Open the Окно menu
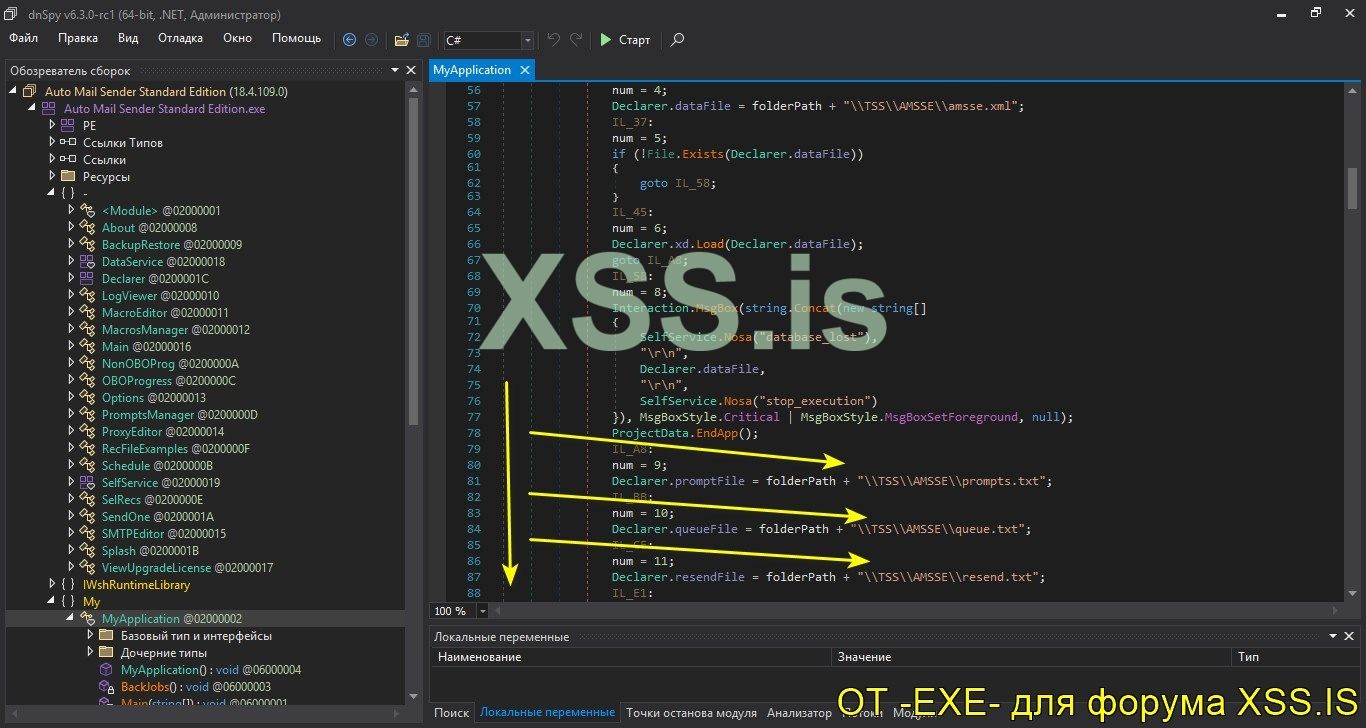This screenshot has height=728, width=1366. (x=237, y=38)
